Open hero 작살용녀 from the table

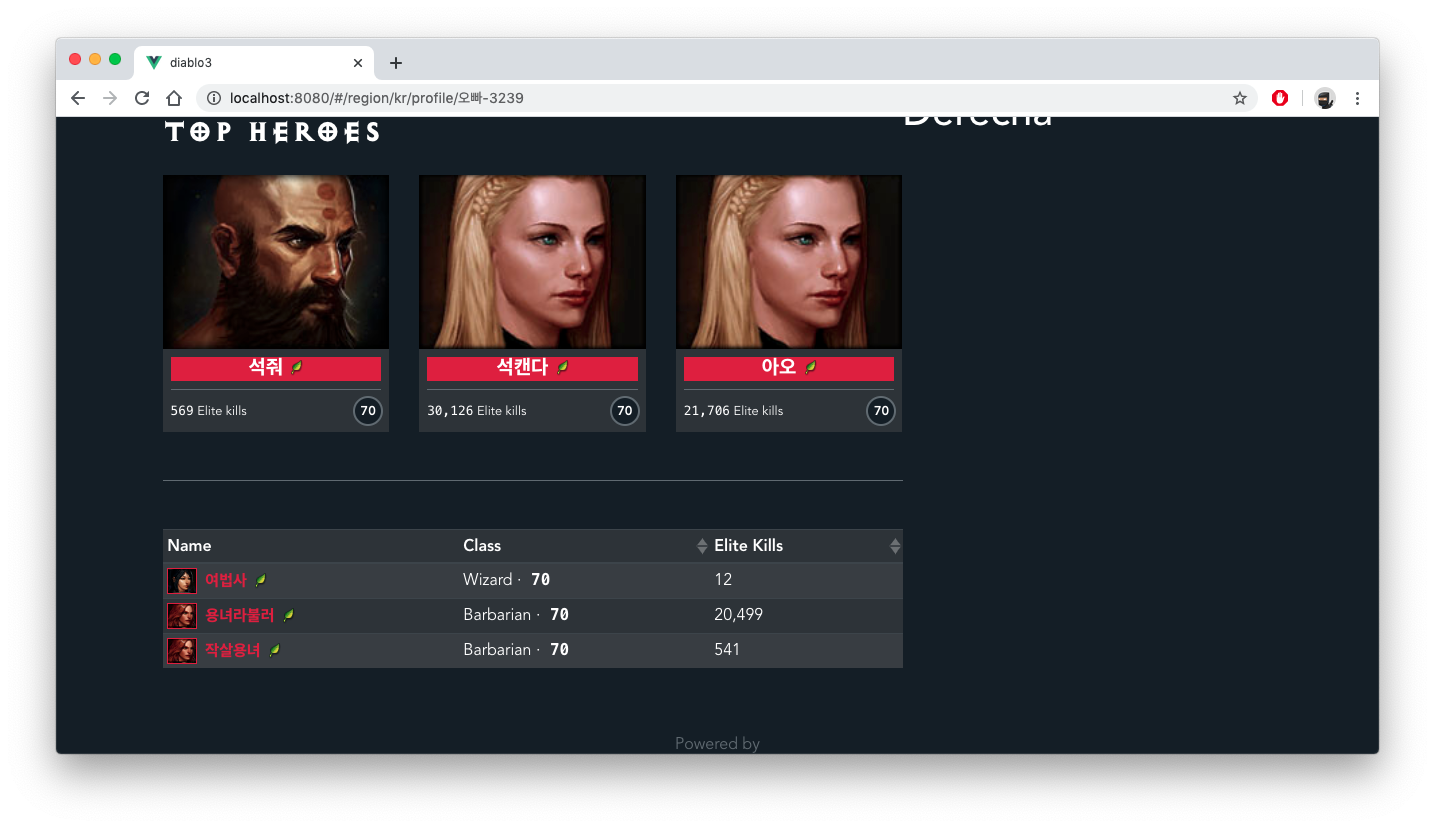click(x=233, y=650)
